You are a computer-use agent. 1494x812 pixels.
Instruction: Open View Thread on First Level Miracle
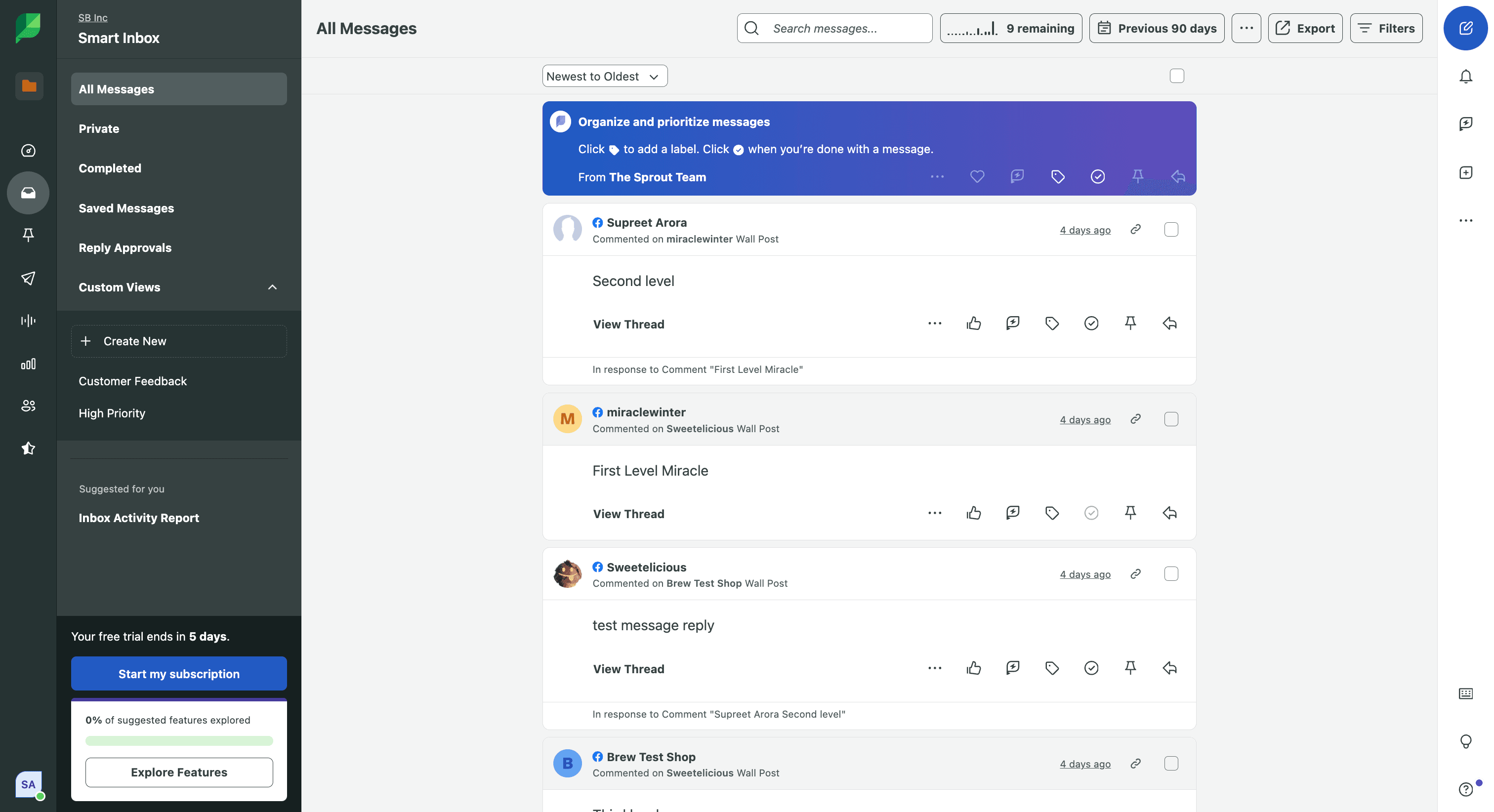click(628, 514)
